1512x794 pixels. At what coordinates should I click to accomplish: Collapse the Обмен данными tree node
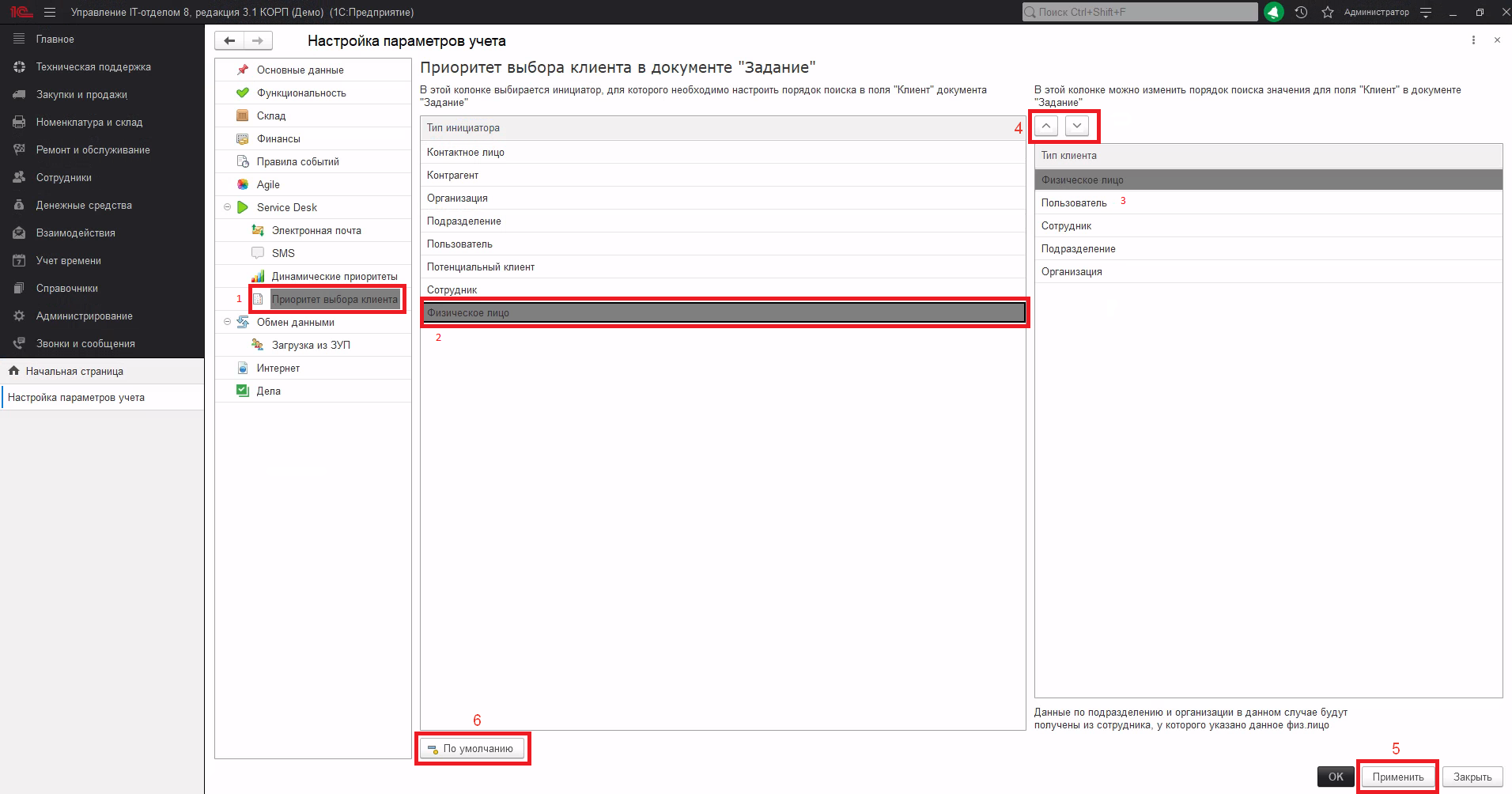[228, 322]
